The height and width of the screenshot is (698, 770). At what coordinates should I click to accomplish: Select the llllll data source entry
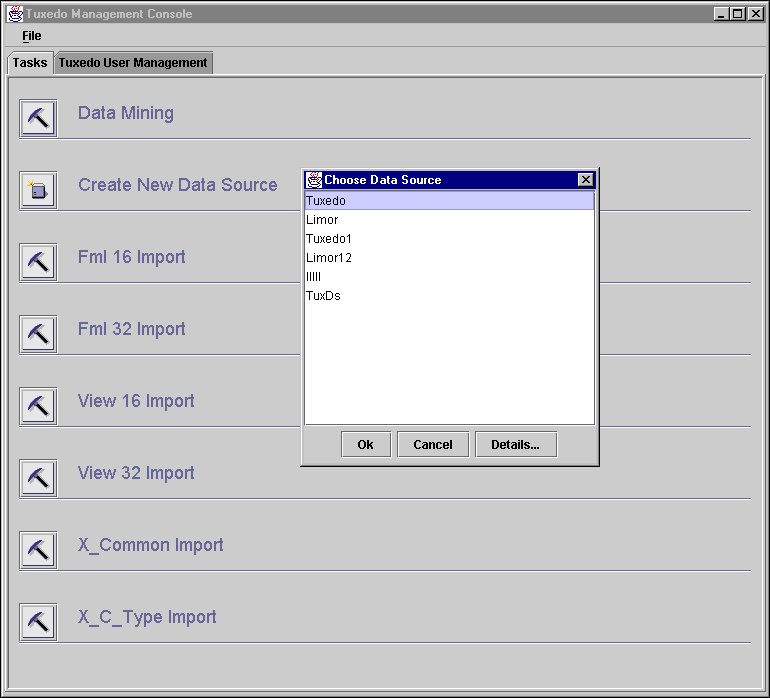point(449,277)
